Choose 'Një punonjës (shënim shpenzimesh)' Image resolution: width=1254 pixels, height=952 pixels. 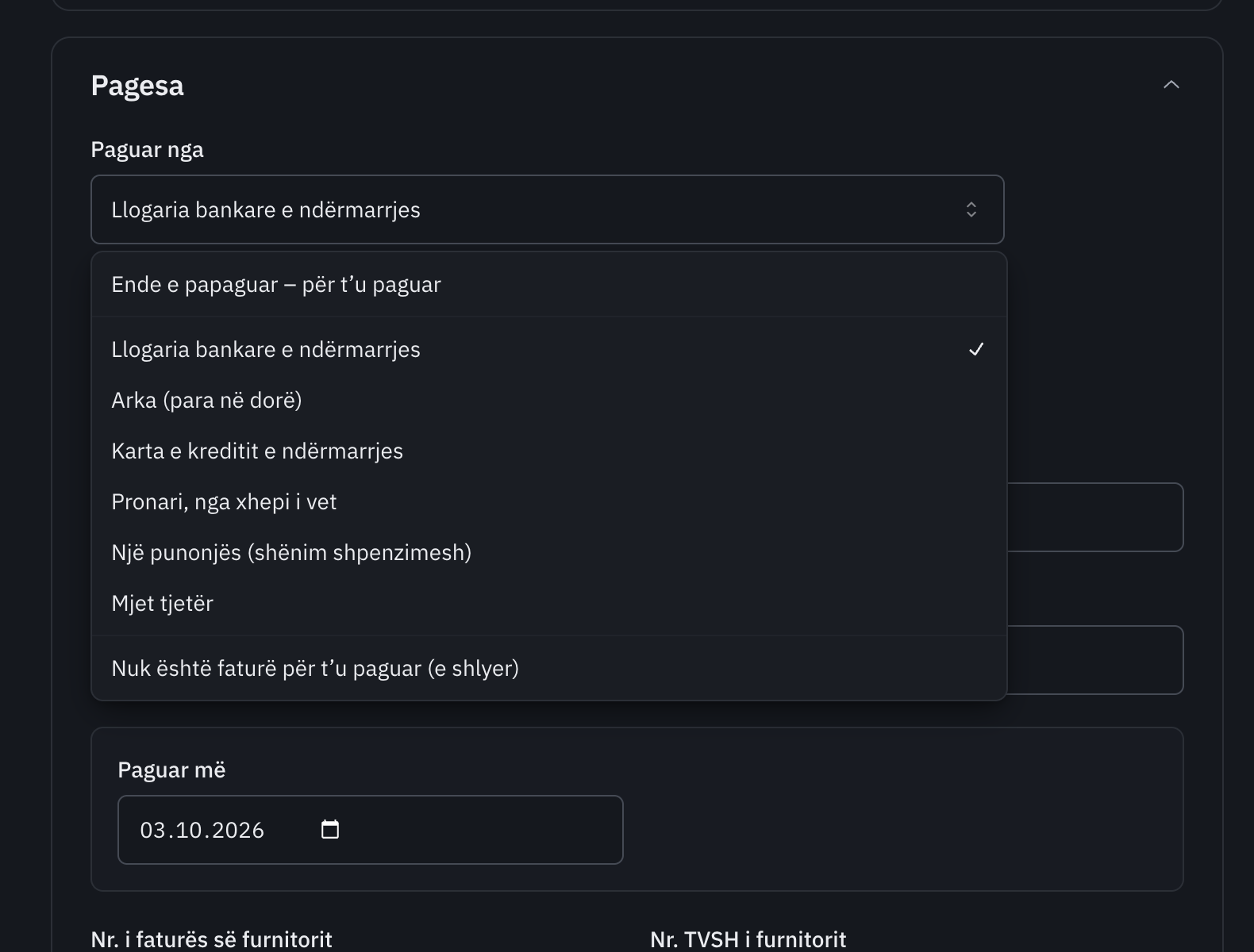pos(549,553)
